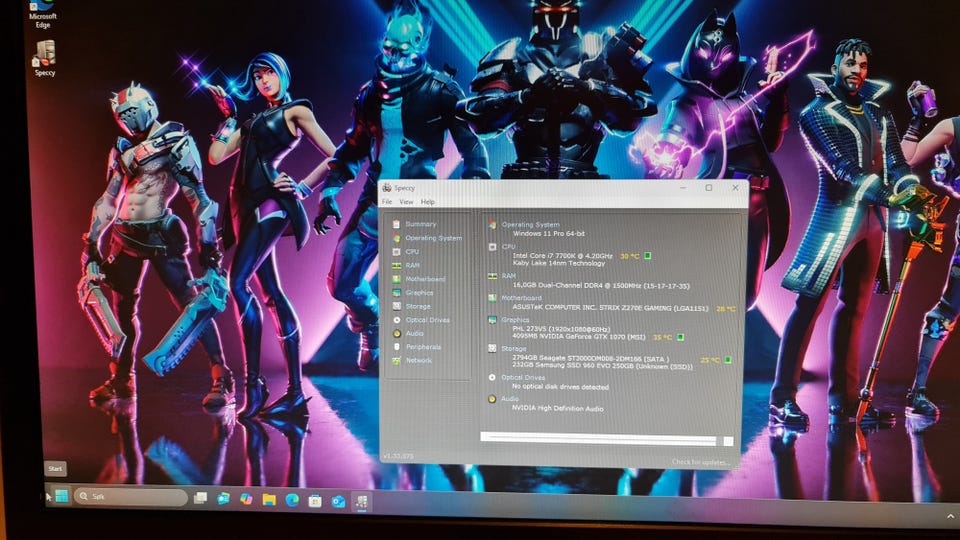Click the "2794GB Seagate" storage line
This screenshot has height=540, width=960.
pyautogui.click(x=591, y=359)
